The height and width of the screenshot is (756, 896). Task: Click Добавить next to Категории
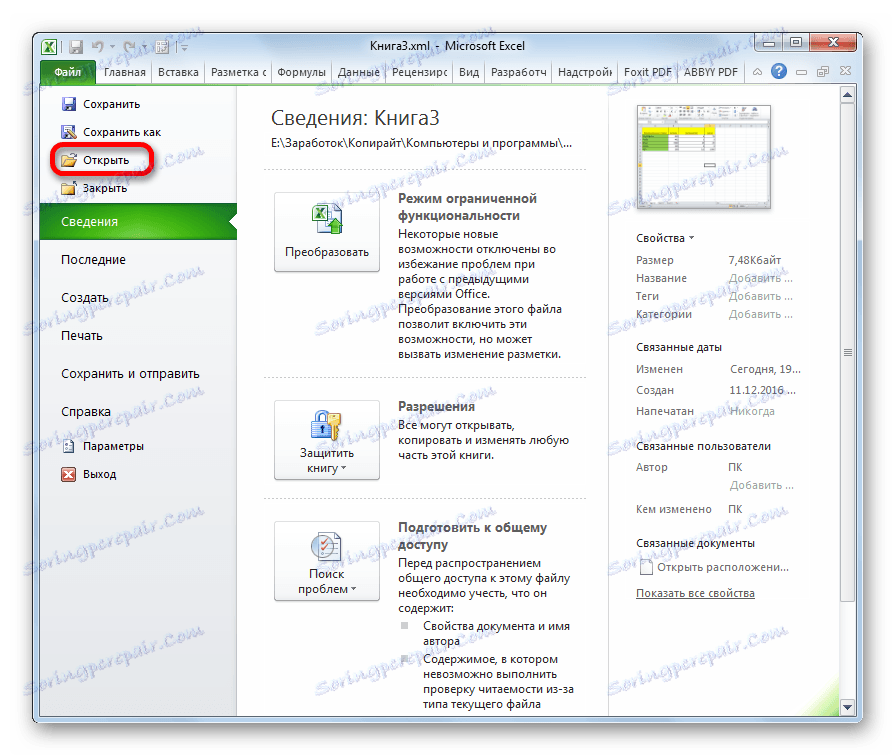coord(761,314)
